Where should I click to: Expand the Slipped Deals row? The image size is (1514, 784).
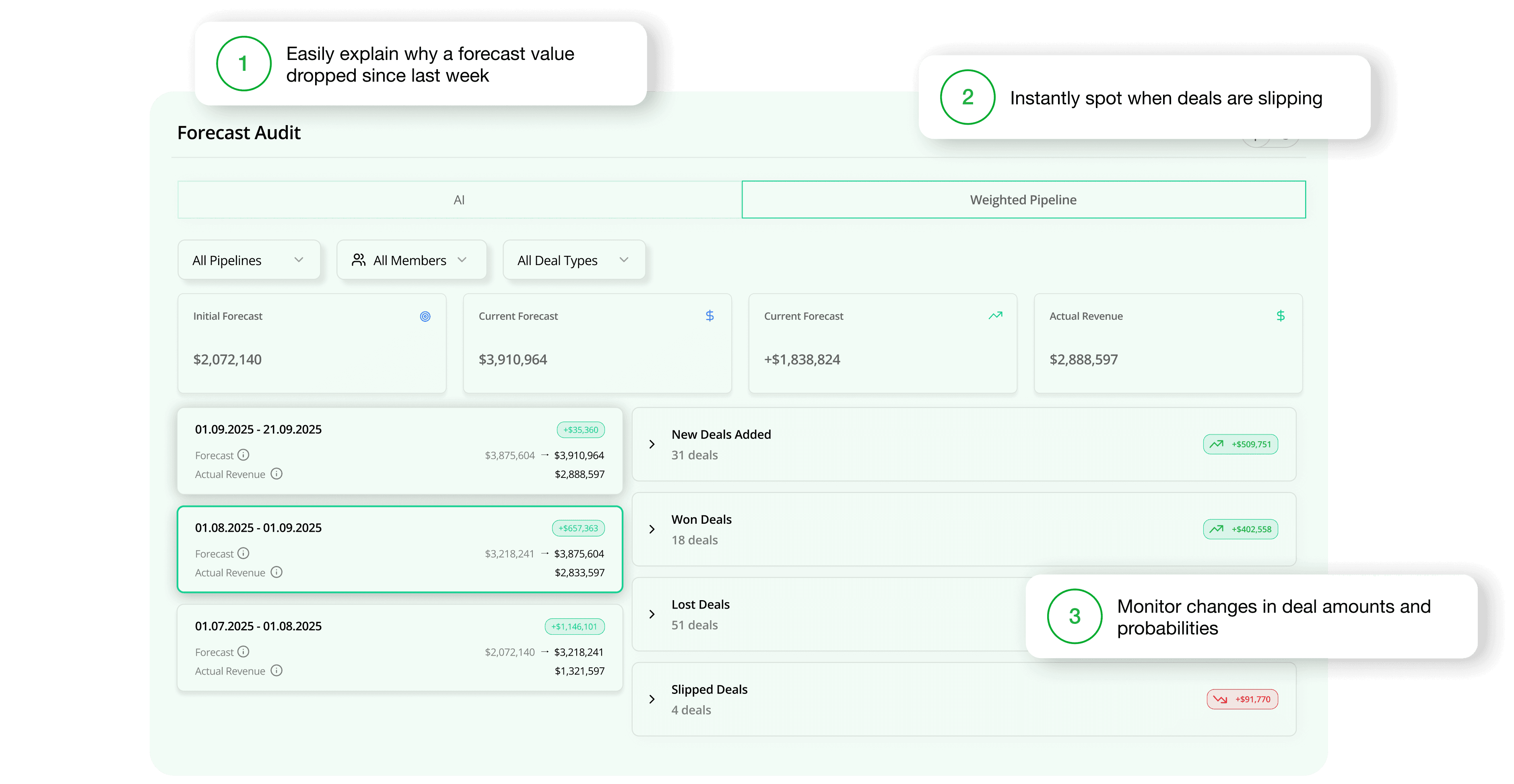tap(651, 700)
